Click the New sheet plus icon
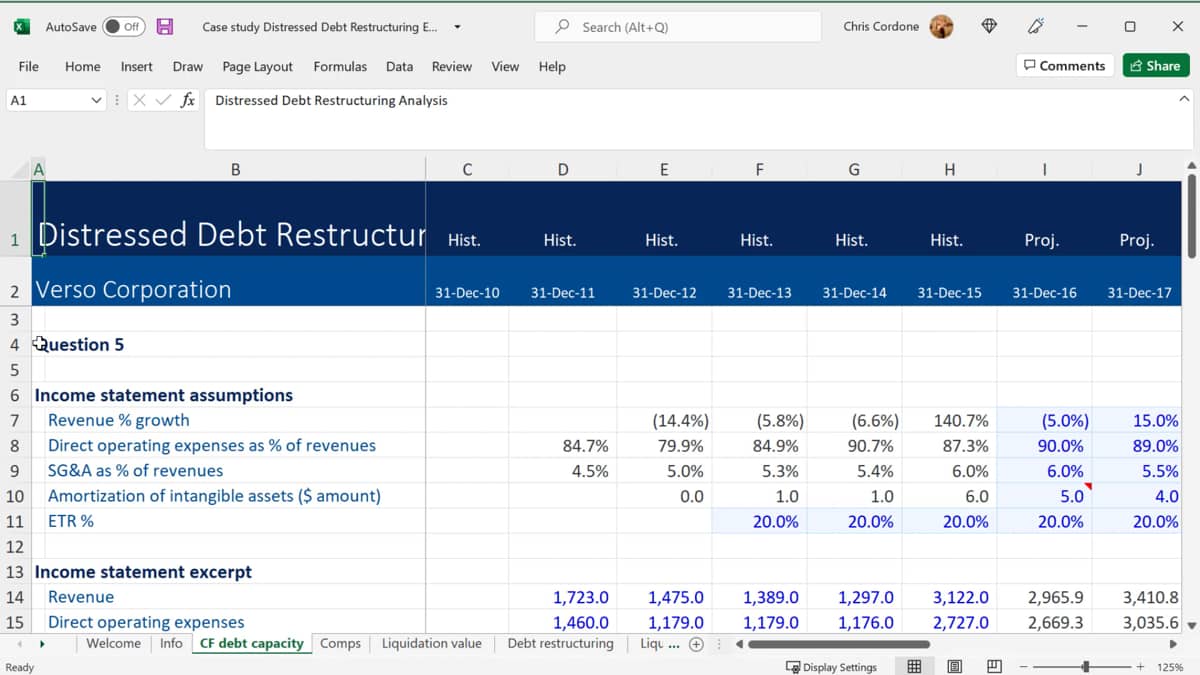 tap(697, 644)
